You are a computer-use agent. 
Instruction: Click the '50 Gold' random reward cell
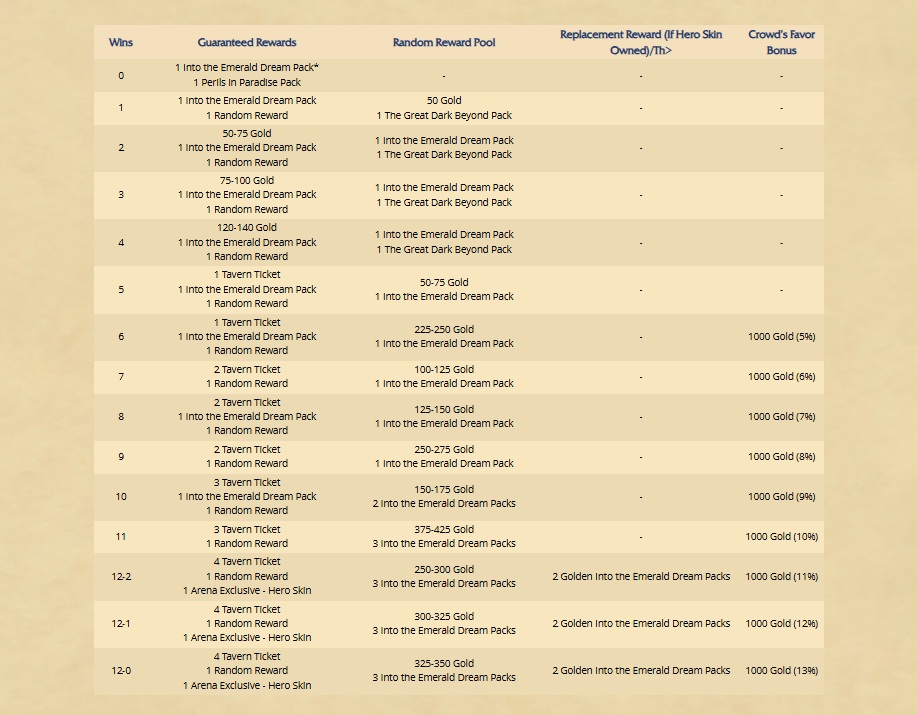click(x=444, y=100)
